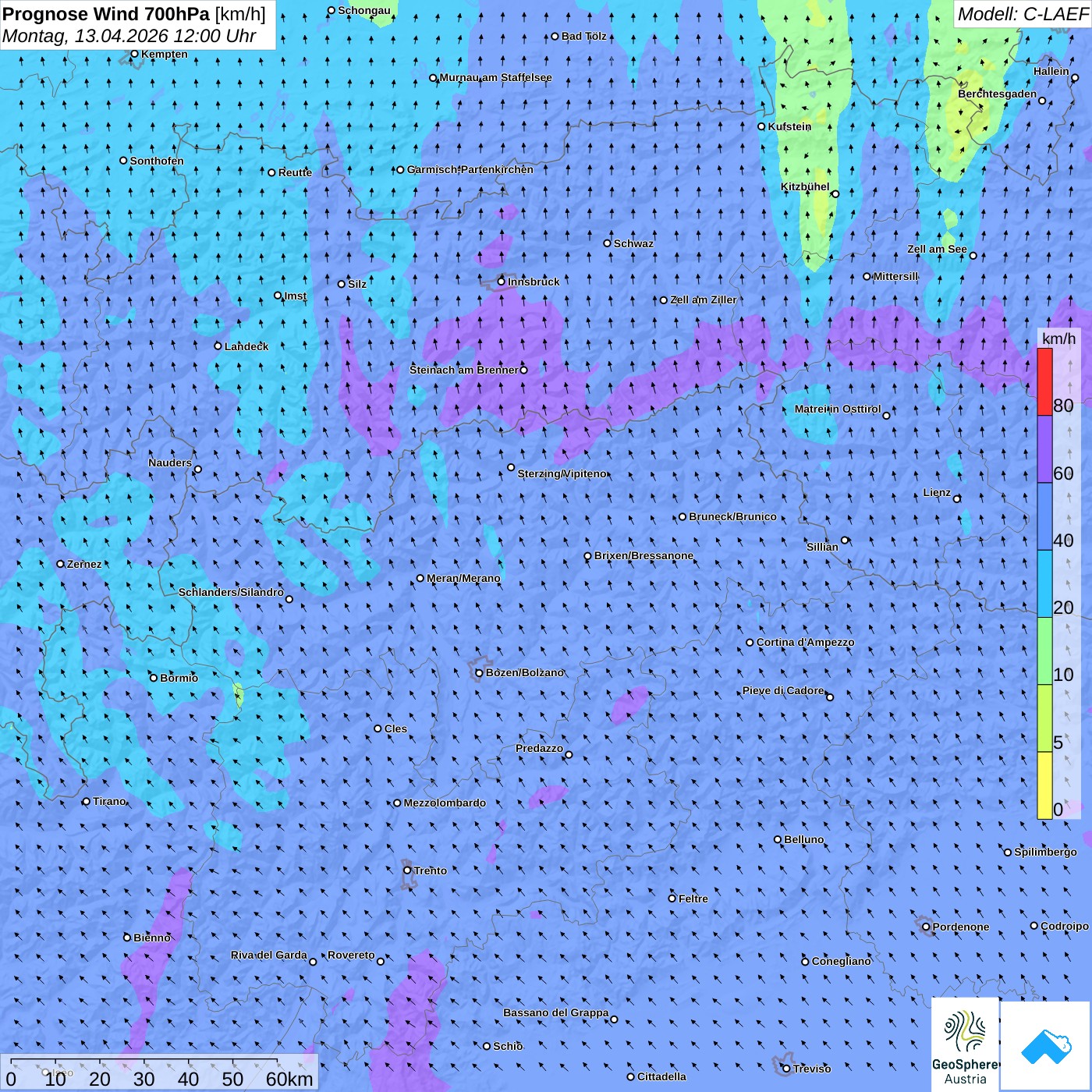Click the Kempten city label
1092x1092 pixels.
[x=165, y=54]
